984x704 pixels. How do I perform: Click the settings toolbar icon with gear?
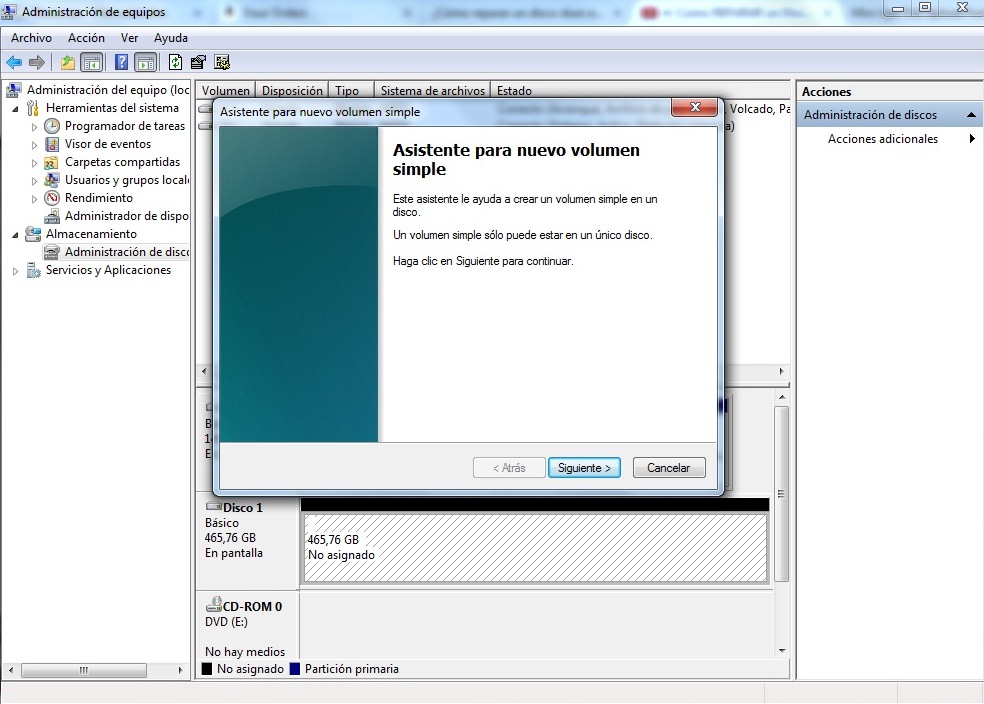point(222,62)
